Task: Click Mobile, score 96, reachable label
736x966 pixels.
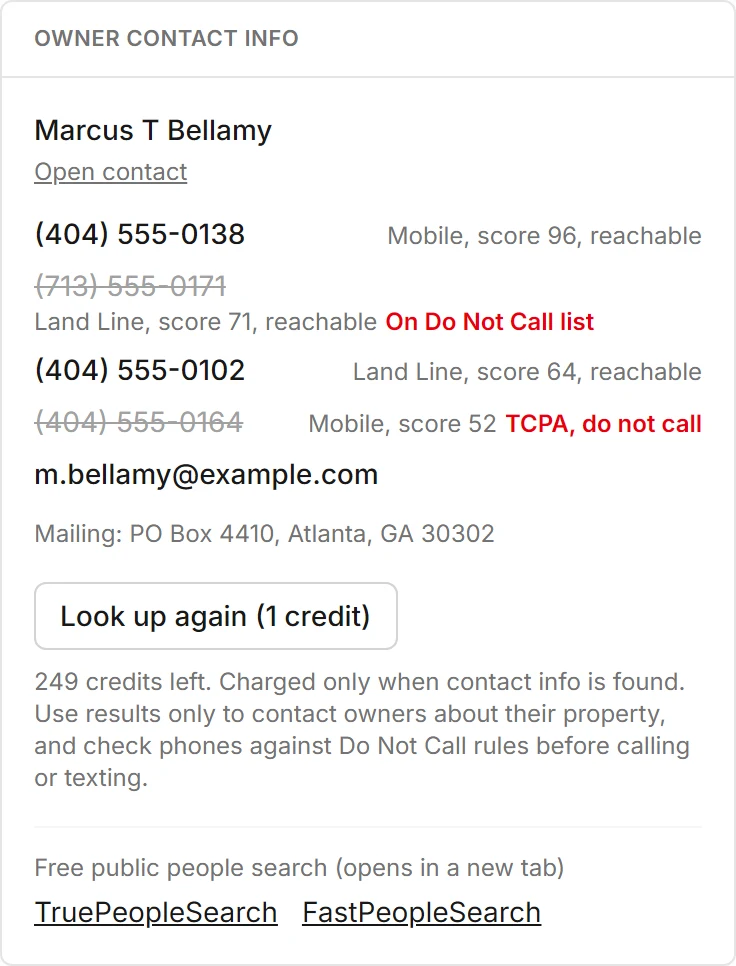Action: (x=544, y=236)
